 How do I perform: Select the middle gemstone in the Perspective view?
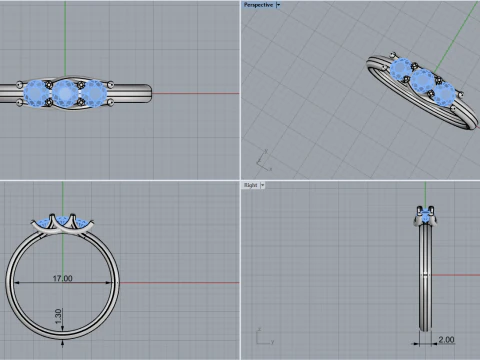tap(422, 81)
